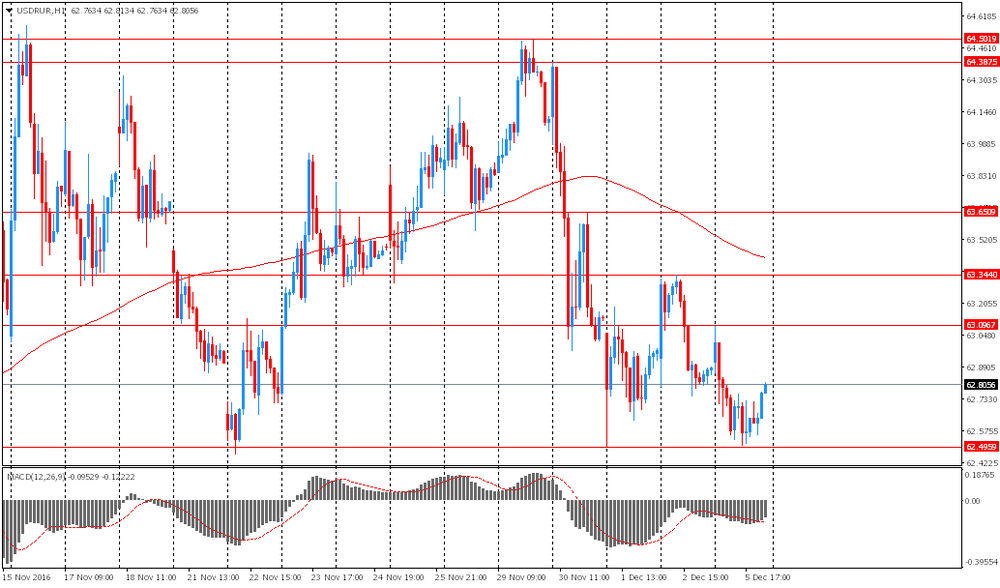Click the -0.39554 MACD scale value
Image resolution: width=1000 pixels, height=588 pixels.
[980, 562]
